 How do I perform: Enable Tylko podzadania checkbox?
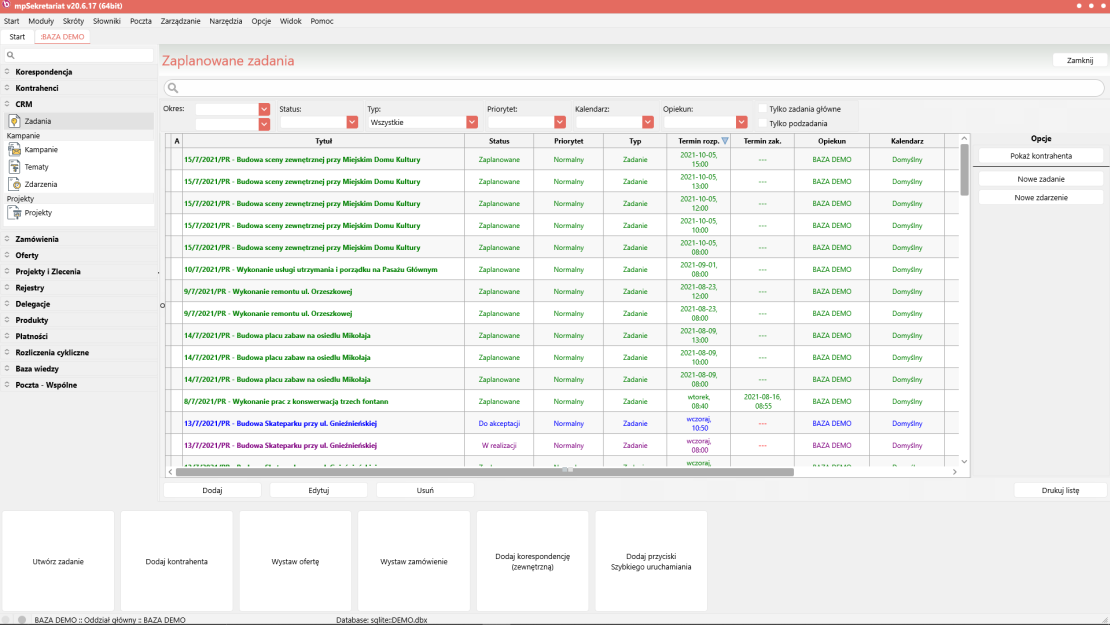click(x=762, y=123)
